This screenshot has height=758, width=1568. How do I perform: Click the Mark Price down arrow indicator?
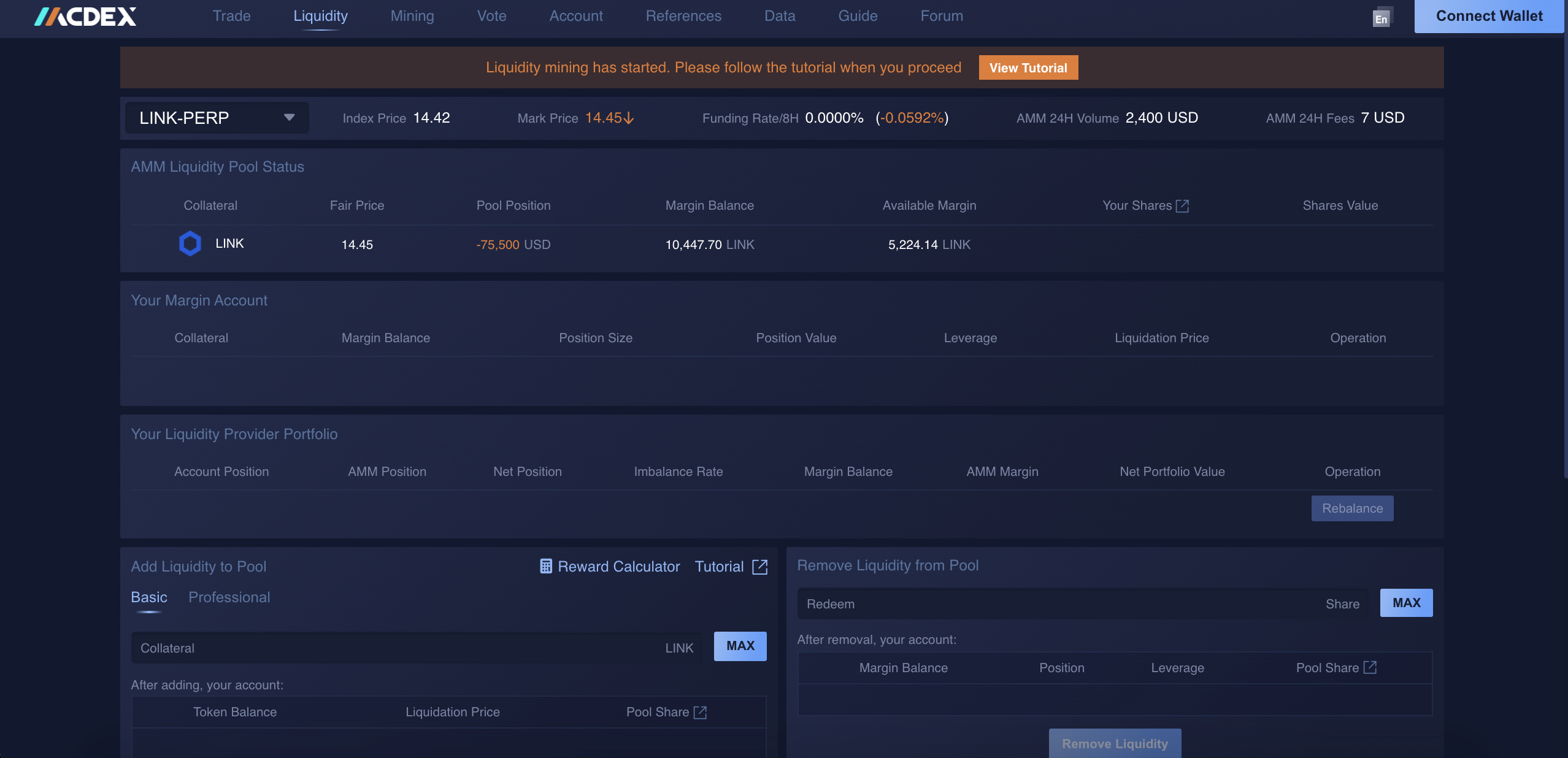[629, 118]
